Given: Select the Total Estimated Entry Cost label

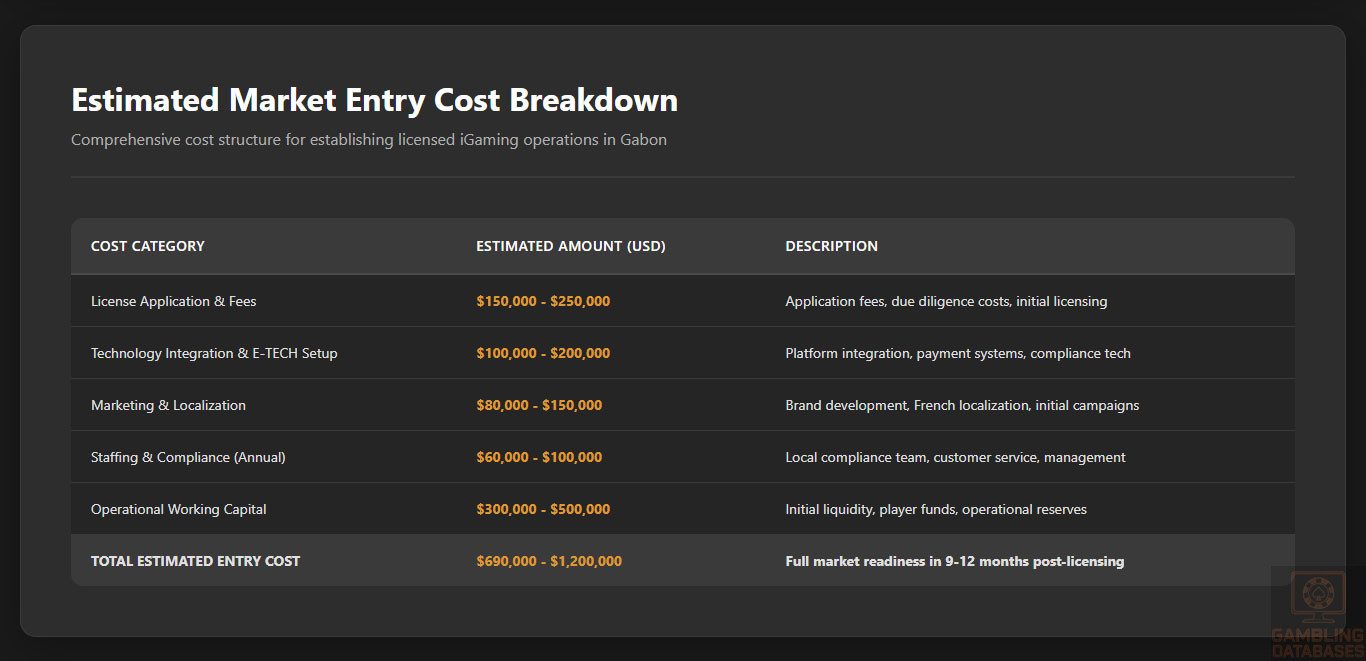Looking at the screenshot, I should coord(195,561).
